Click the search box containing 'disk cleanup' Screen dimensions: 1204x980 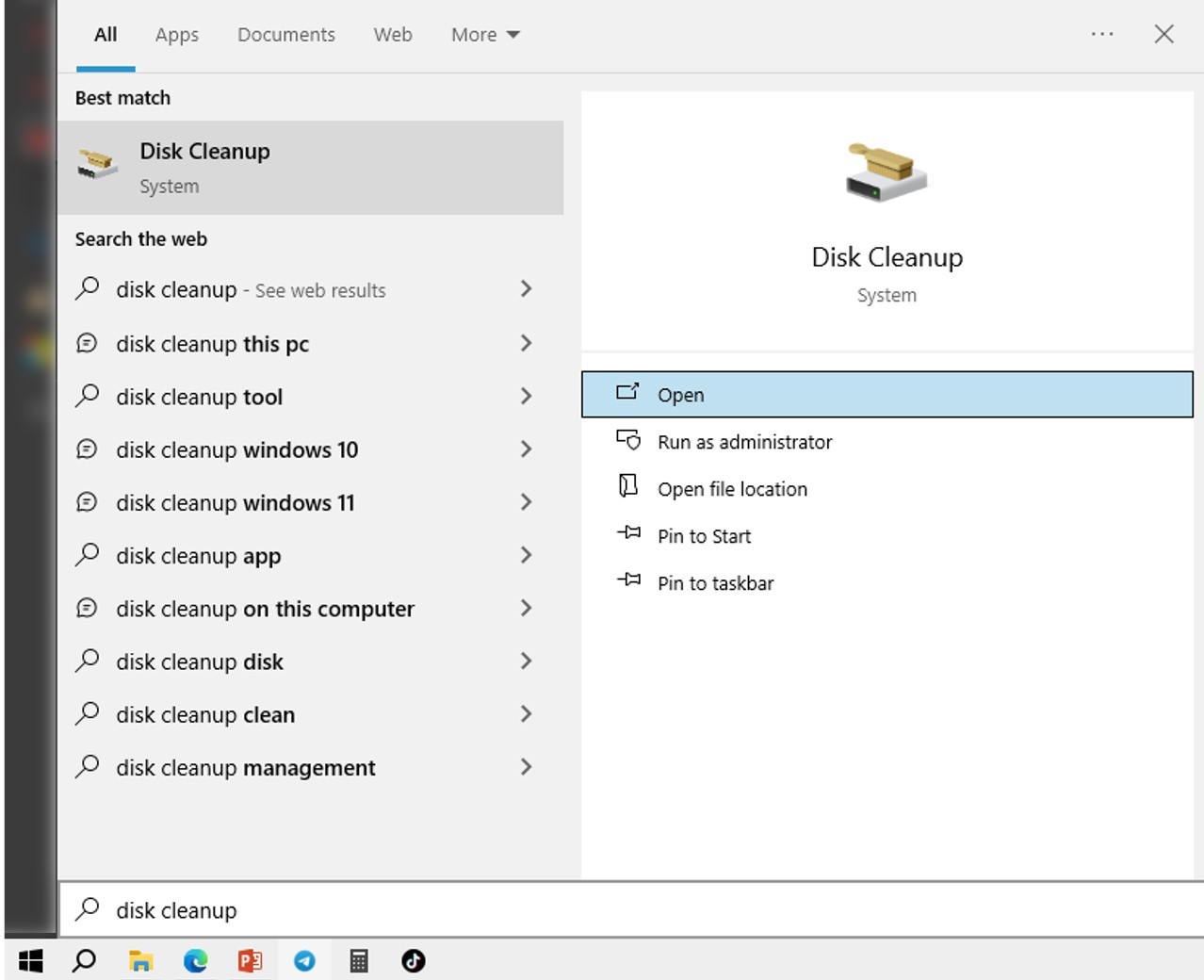coord(631,909)
